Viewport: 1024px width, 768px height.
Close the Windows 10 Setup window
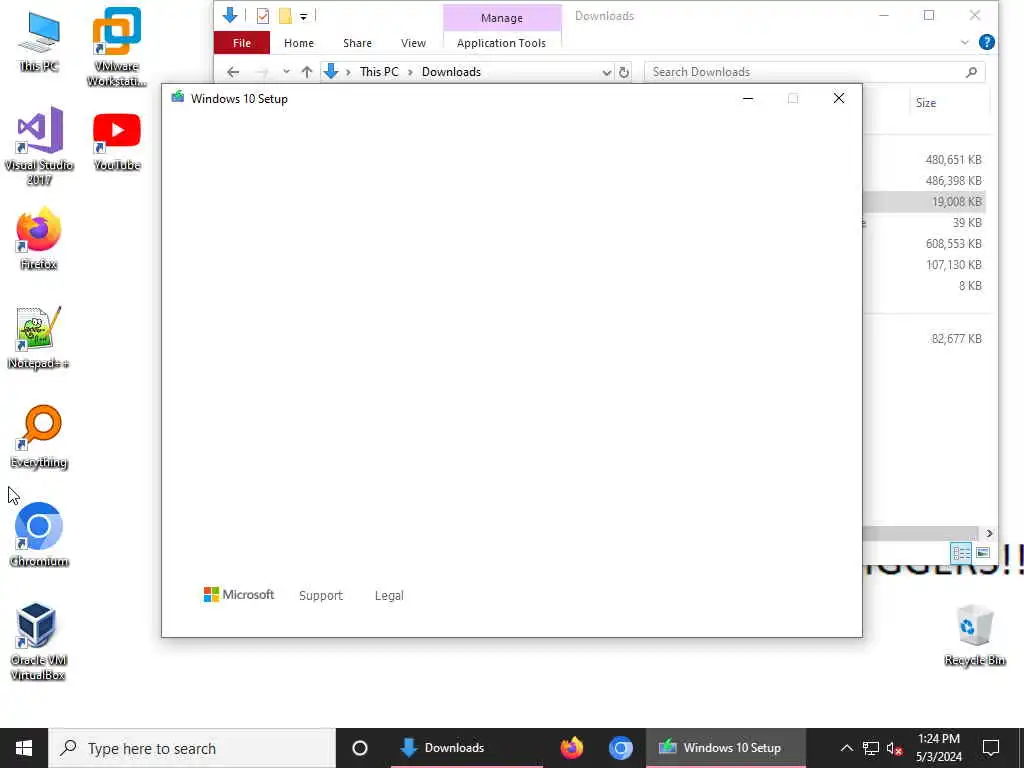(x=839, y=99)
